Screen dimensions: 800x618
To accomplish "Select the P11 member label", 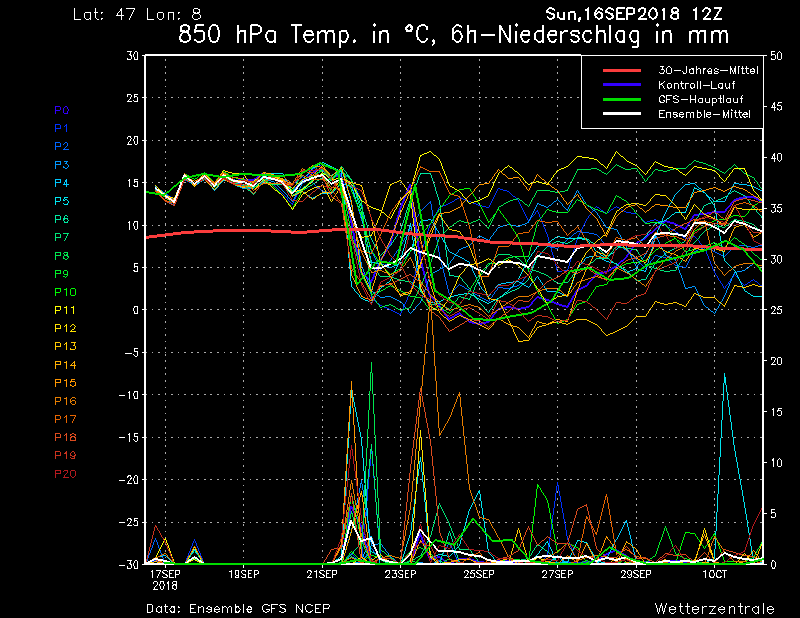I will tap(65, 310).
